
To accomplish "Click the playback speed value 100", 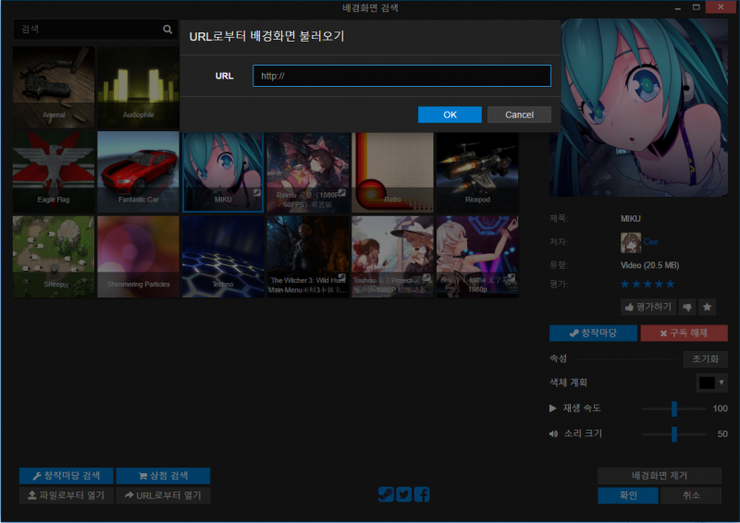I will point(720,409).
